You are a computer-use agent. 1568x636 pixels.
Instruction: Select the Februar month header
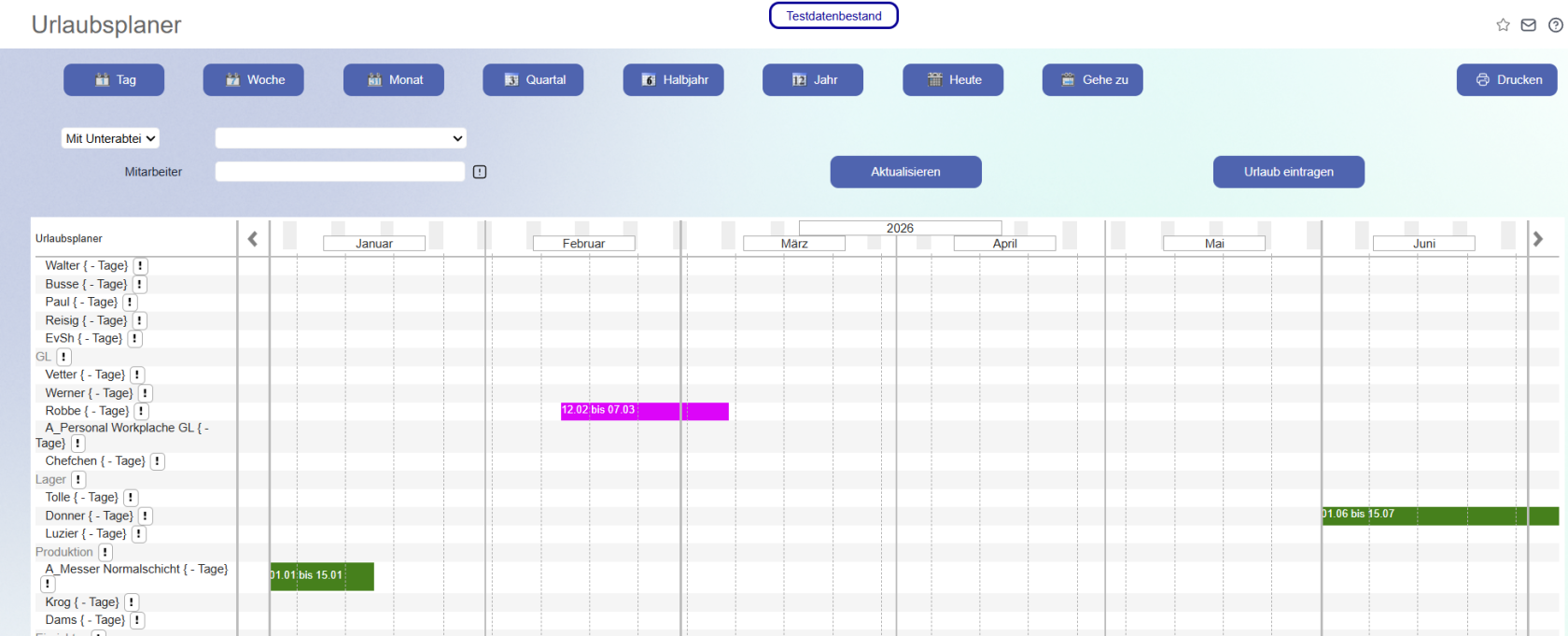tap(584, 244)
